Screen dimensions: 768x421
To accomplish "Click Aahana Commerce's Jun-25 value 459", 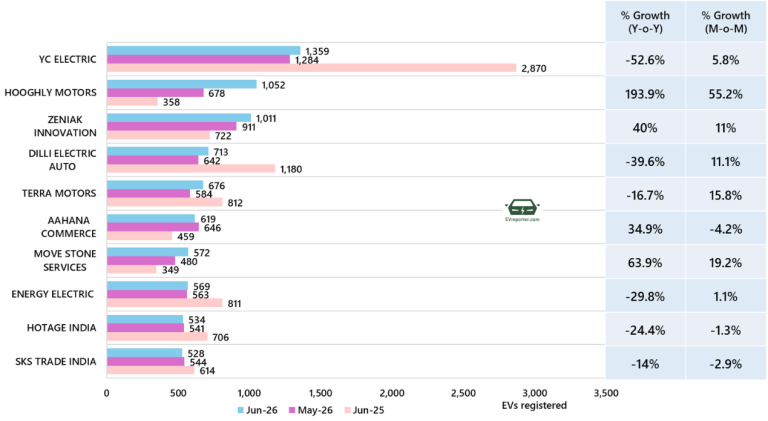I will coord(186,237).
